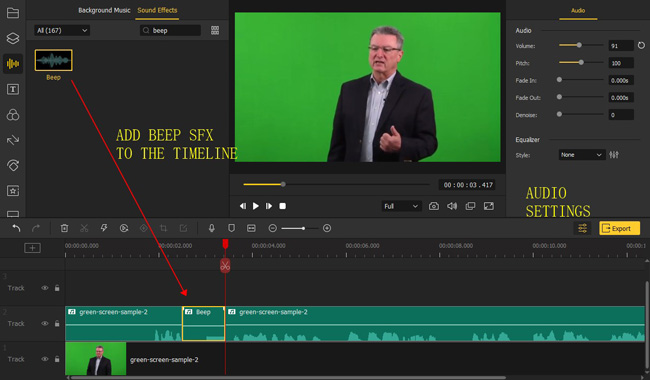
Task: Select the audio waveform sidebar icon
Action: point(13,64)
